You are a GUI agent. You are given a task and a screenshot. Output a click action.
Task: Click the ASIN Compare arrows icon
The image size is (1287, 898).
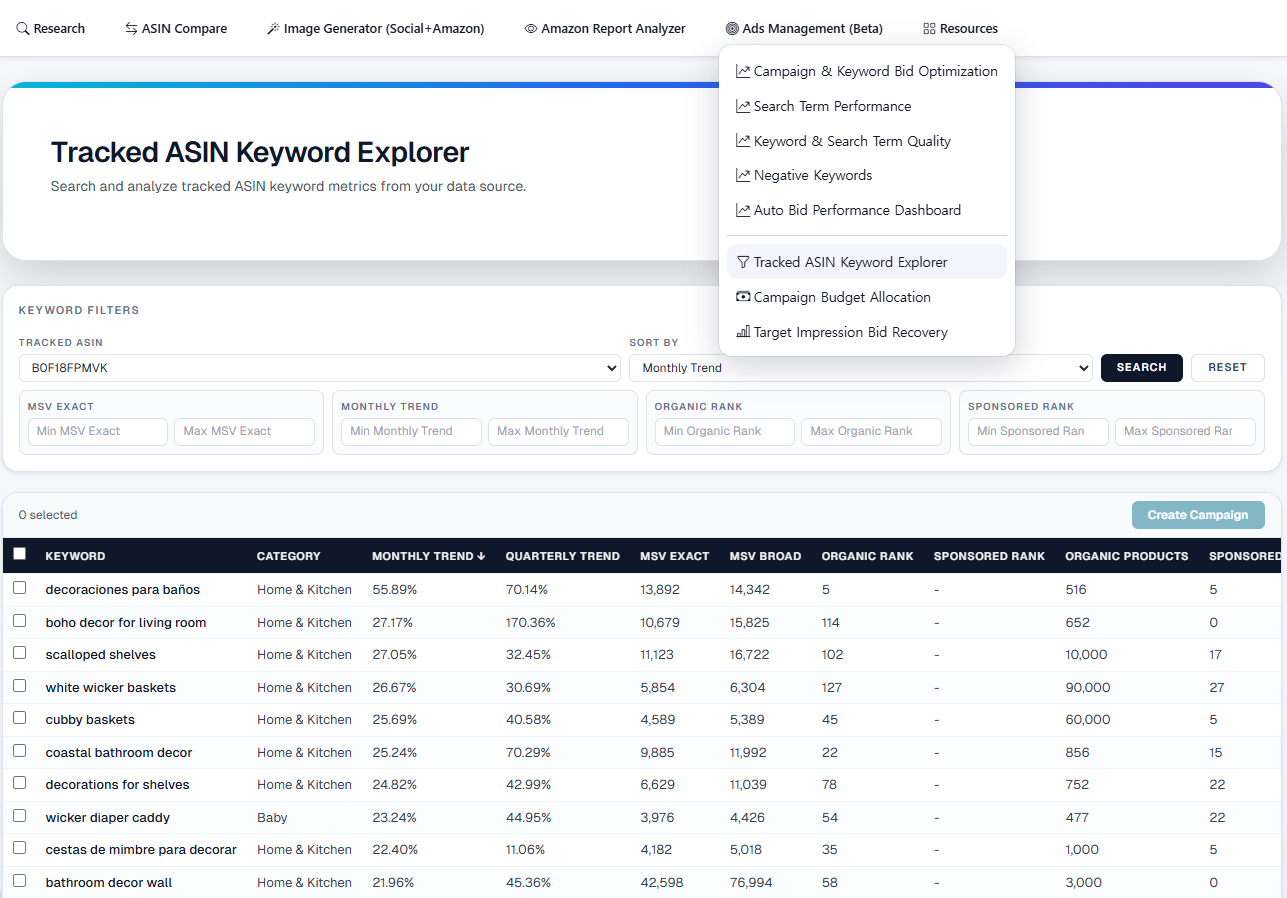pos(131,29)
